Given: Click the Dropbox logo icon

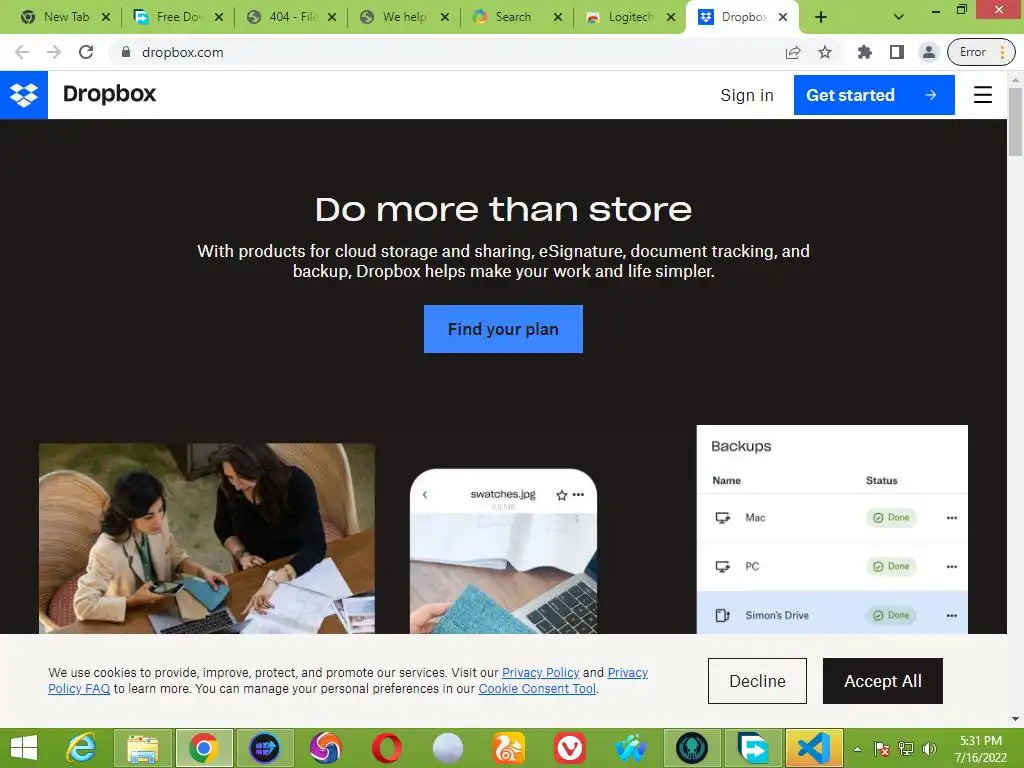Looking at the screenshot, I should (24, 95).
